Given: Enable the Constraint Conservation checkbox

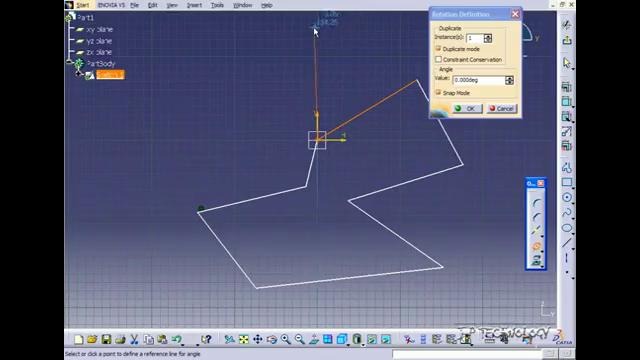Looking at the screenshot, I should [438, 60].
